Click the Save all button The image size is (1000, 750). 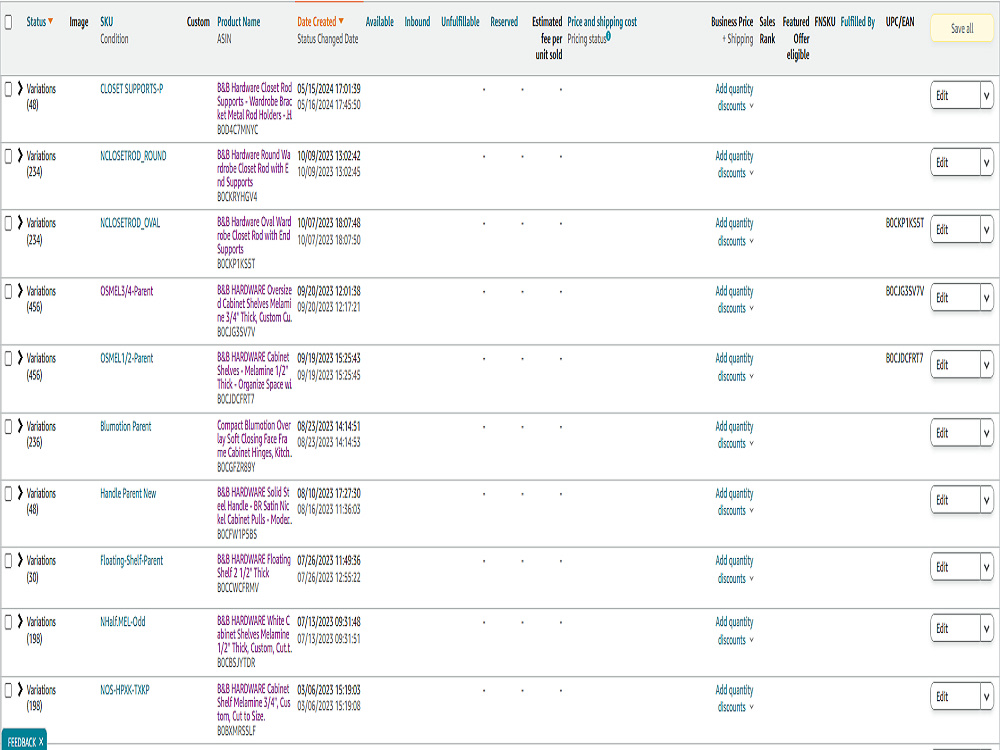point(962,28)
